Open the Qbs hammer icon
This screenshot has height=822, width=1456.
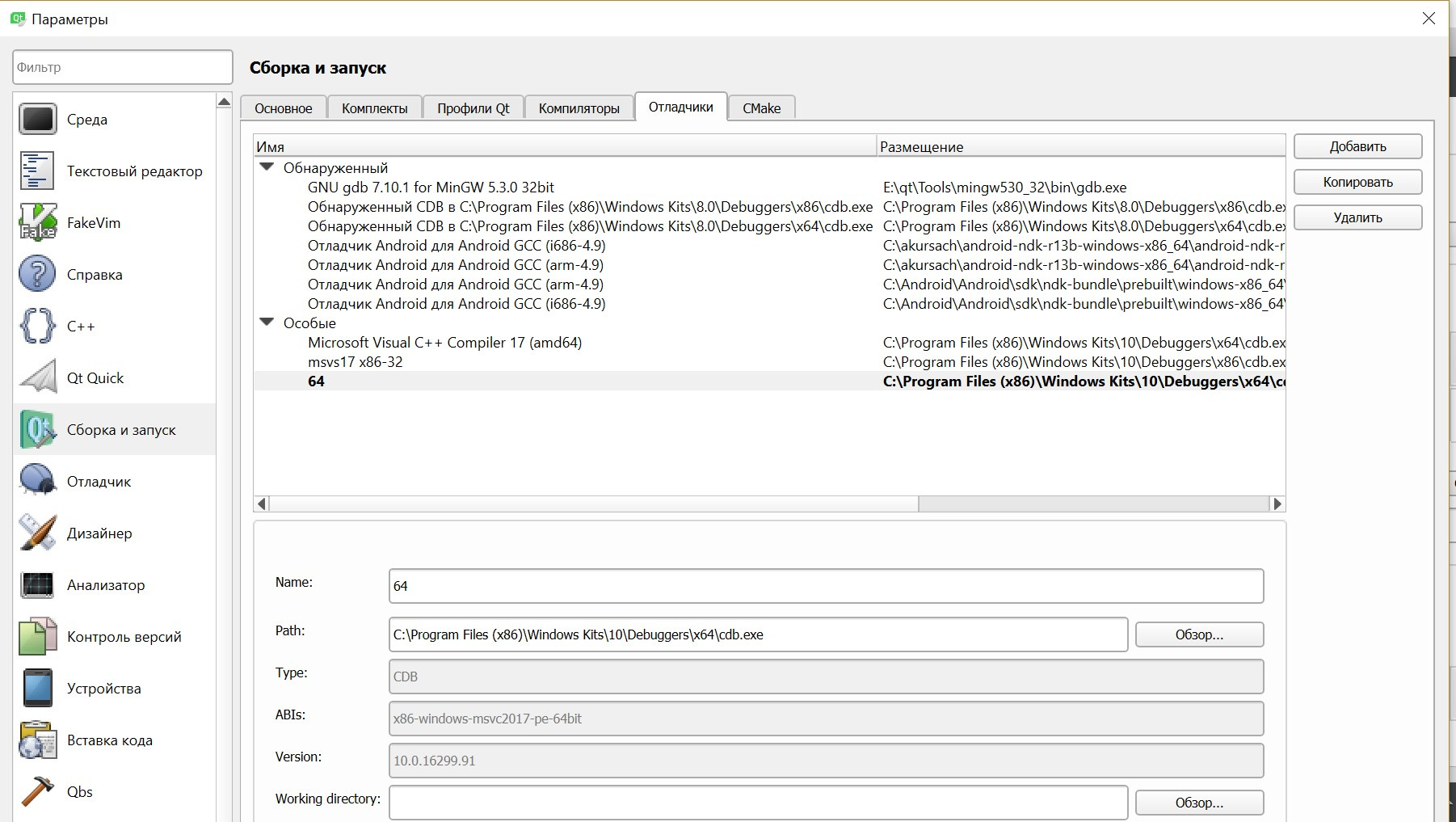coord(38,792)
